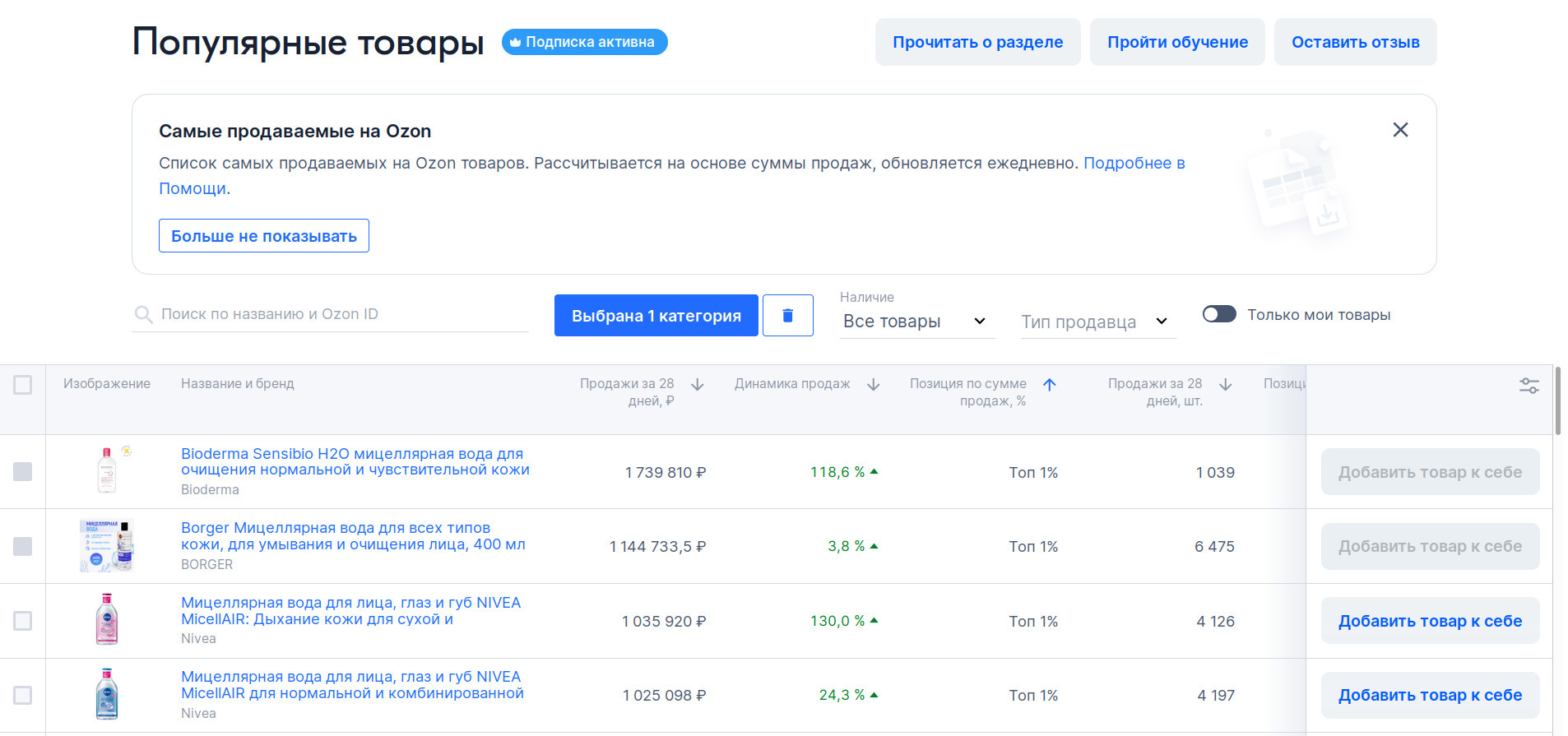1568x736 pixels.
Task: Tick checkbox for Bioderma Sensibio row
Action: (23, 471)
